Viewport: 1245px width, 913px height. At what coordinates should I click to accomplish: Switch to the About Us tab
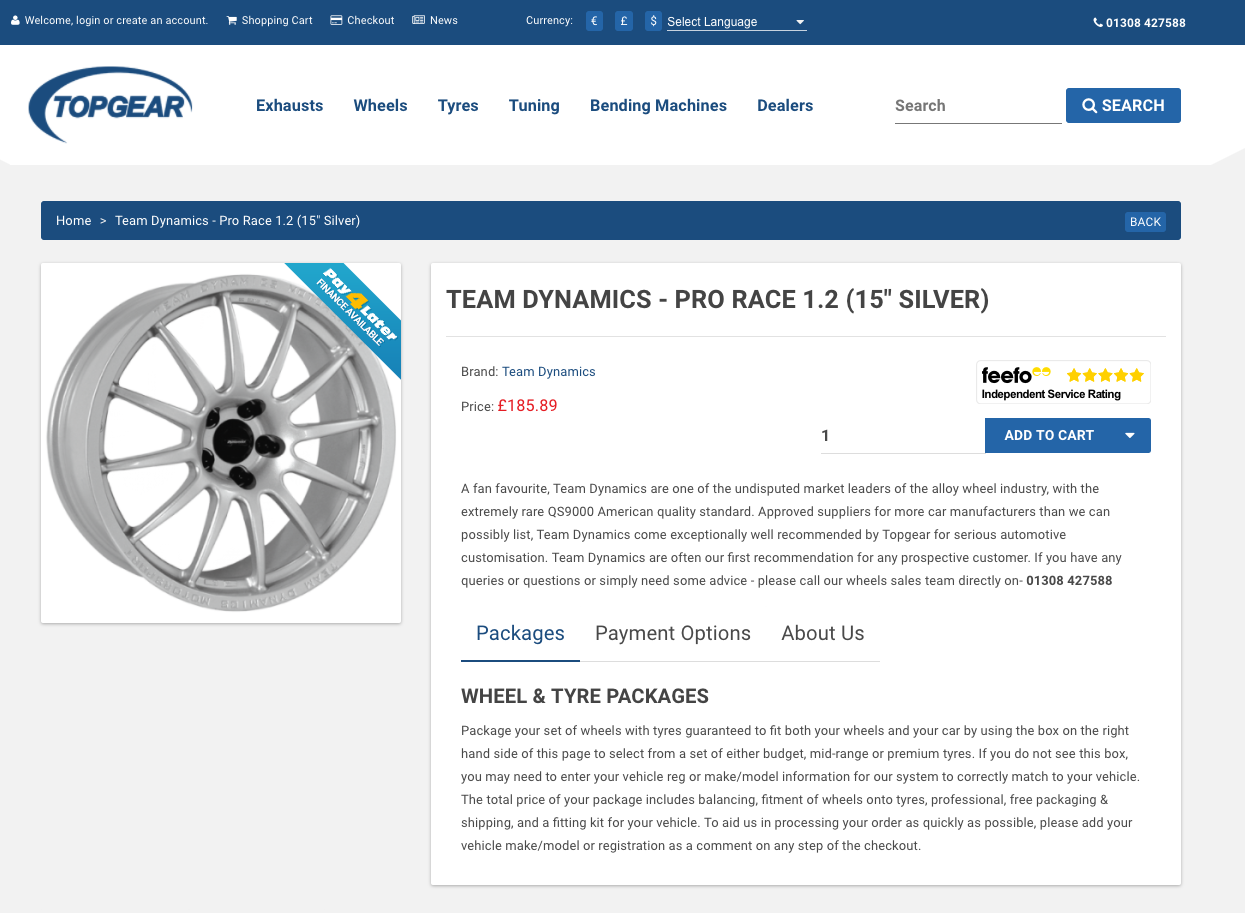pyautogui.click(x=822, y=634)
